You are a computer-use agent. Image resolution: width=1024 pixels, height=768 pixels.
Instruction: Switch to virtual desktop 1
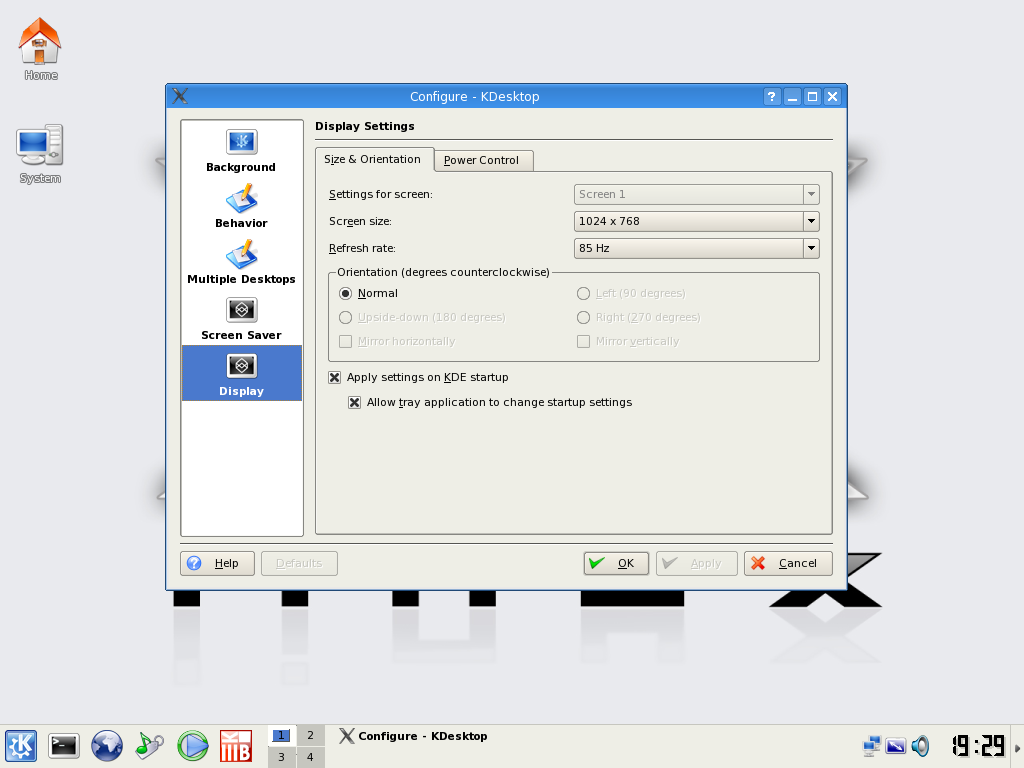(281, 735)
